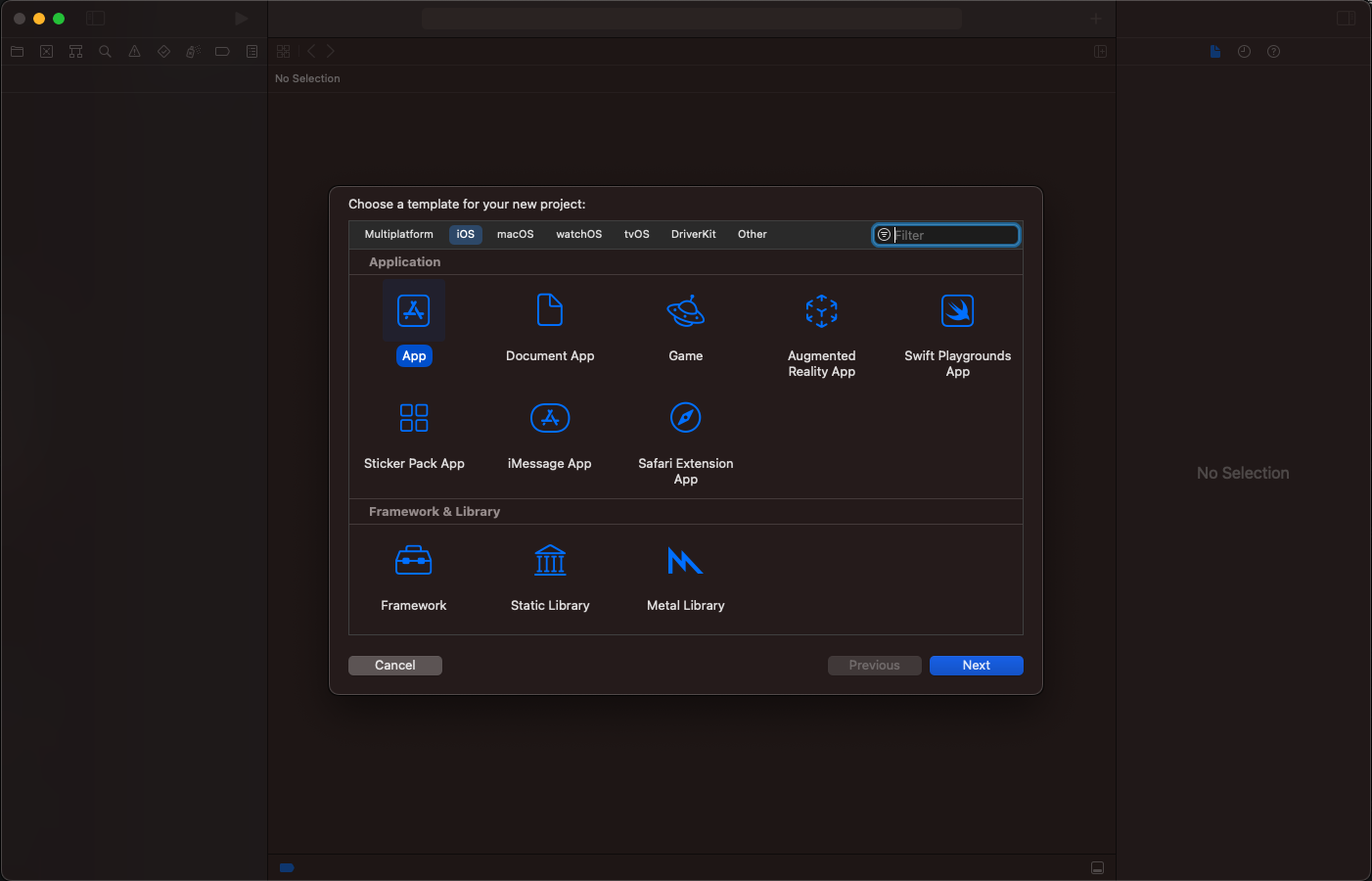Image resolution: width=1372 pixels, height=881 pixels.
Task: Open the filter options icon in search field
Action: (x=884, y=235)
